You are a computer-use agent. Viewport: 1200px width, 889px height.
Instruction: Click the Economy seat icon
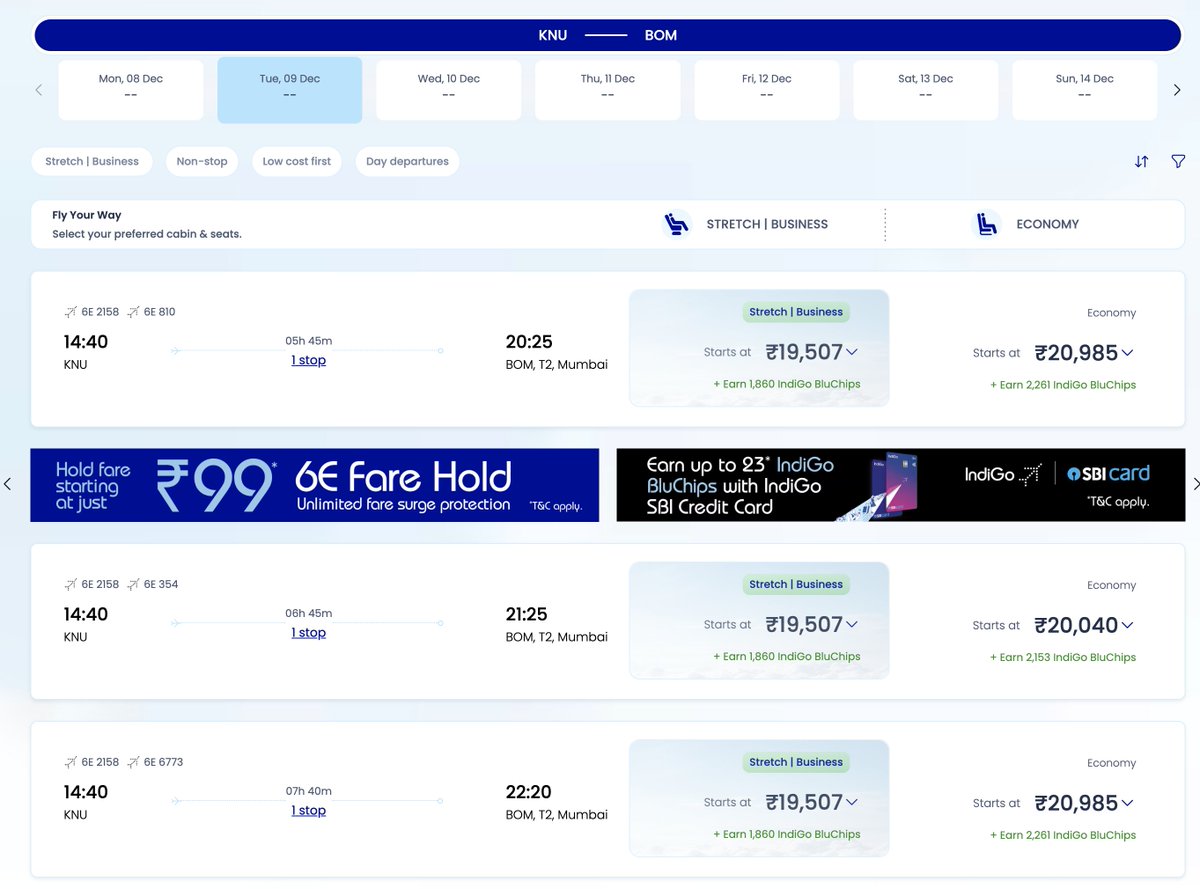[987, 224]
